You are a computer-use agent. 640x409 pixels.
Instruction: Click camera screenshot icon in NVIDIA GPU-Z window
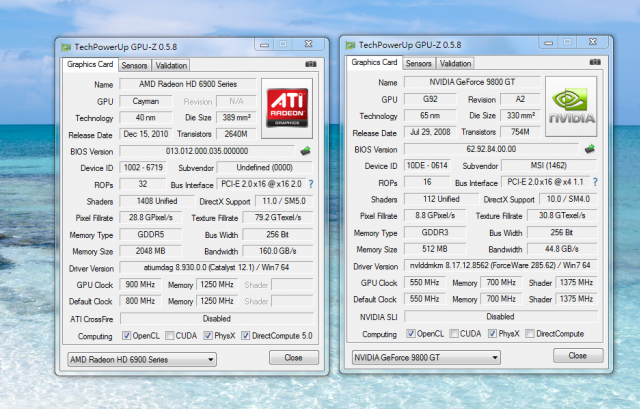pyautogui.click(x=595, y=62)
